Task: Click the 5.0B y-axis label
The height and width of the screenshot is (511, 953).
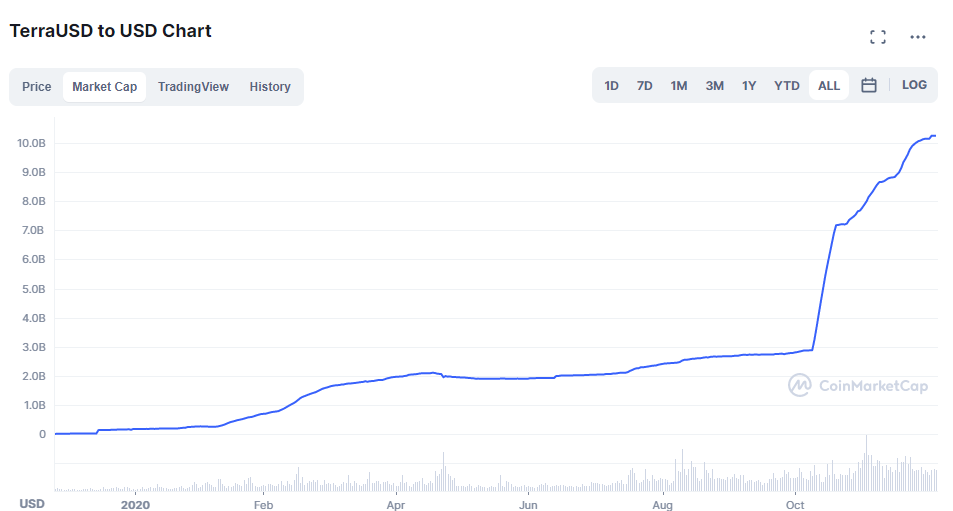Action: point(33,289)
